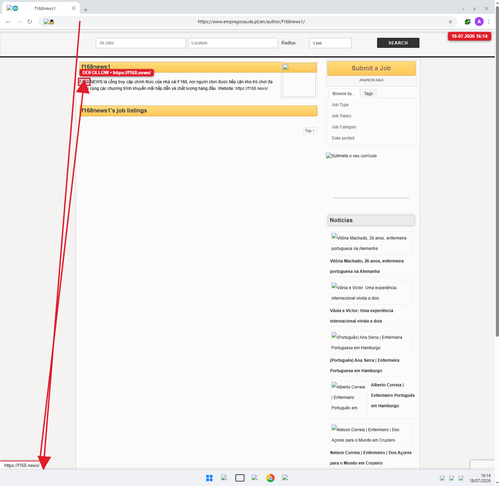Click the SEARCH button
This screenshot has width=500, height=486.
[x=398, y=43]
